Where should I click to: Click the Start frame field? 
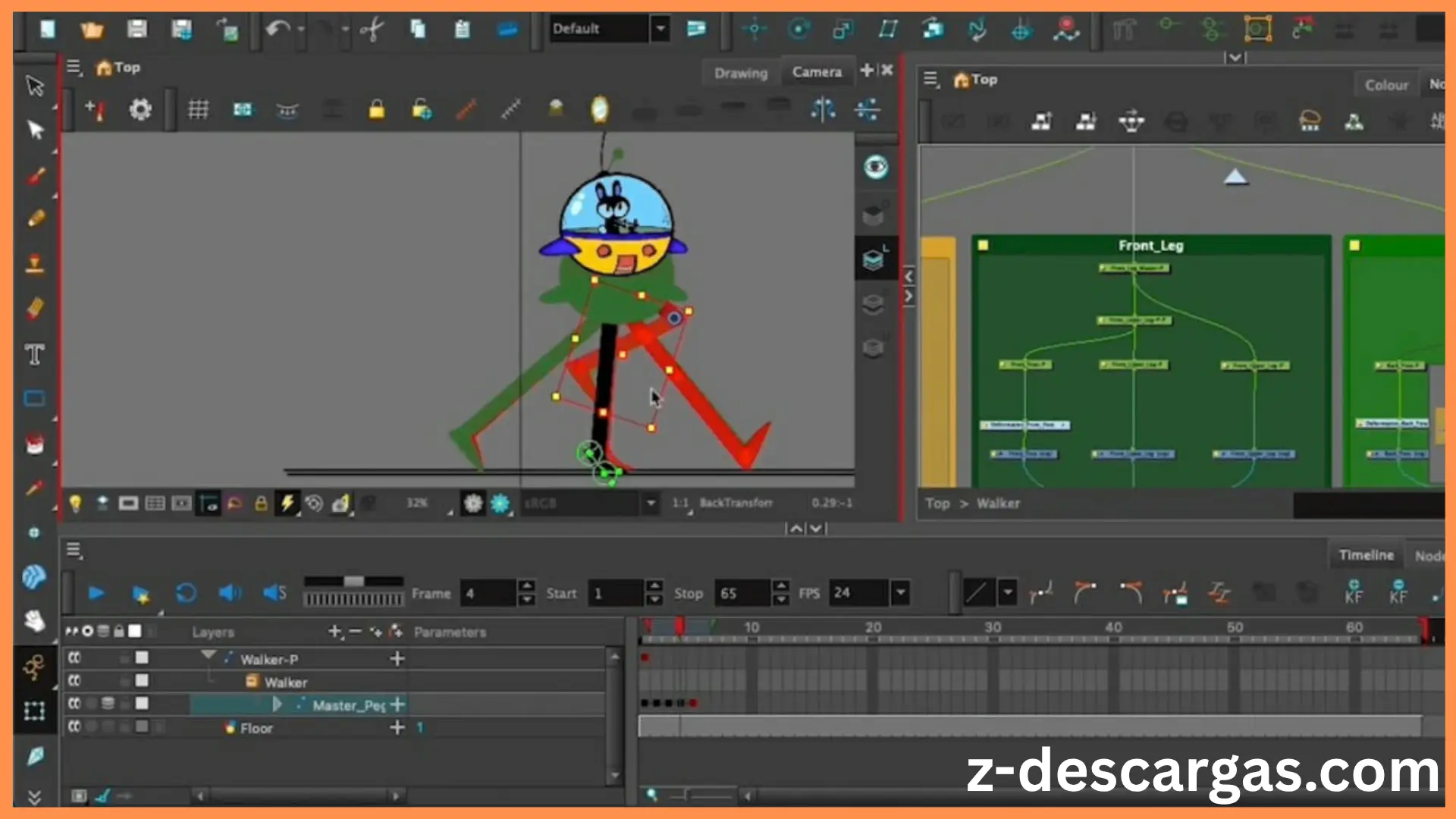[x=617, y=593]
